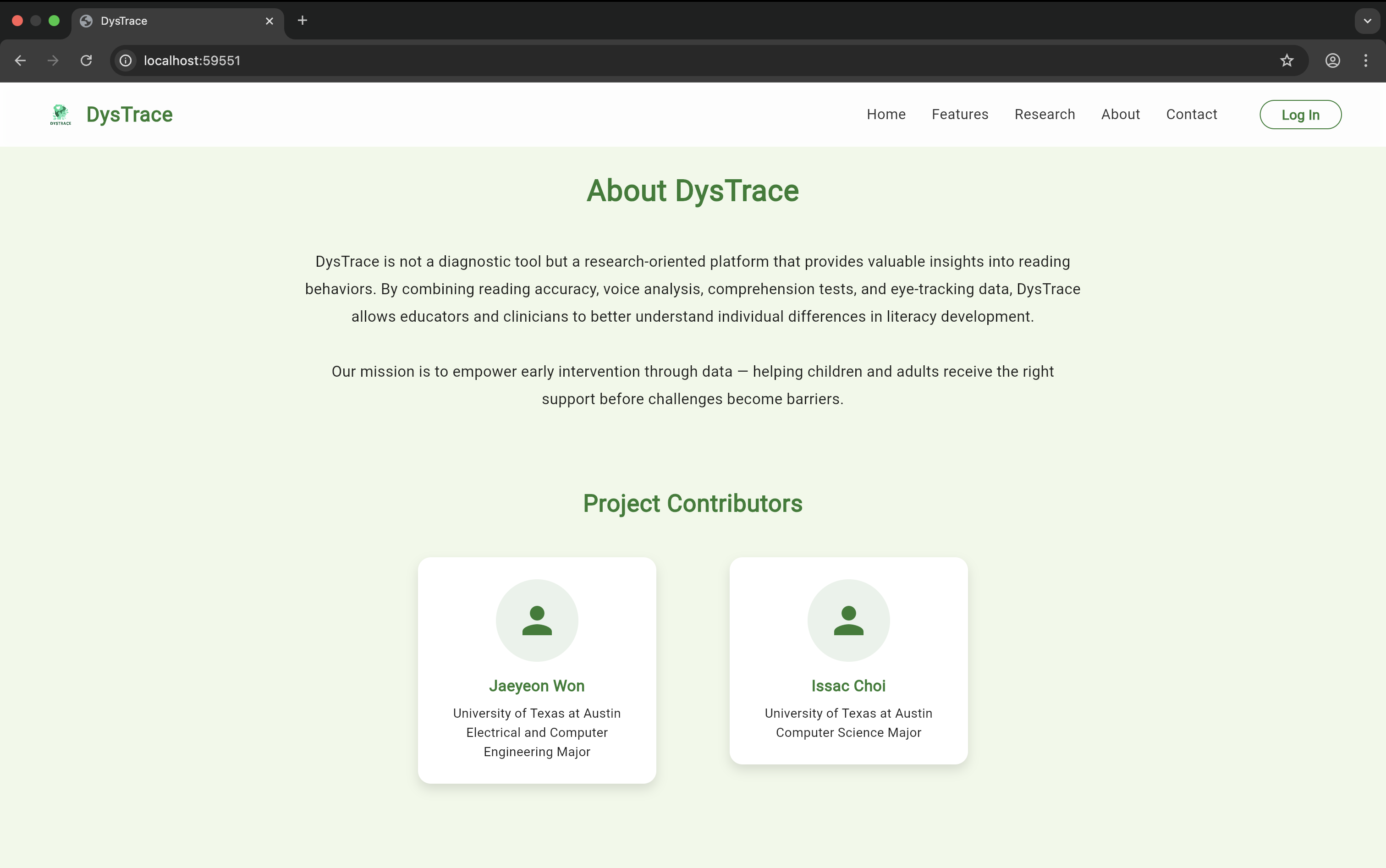Viewport: 1386px width, 868px height.
Task: Click the browser back arrow
Action: tap(21, 60)
